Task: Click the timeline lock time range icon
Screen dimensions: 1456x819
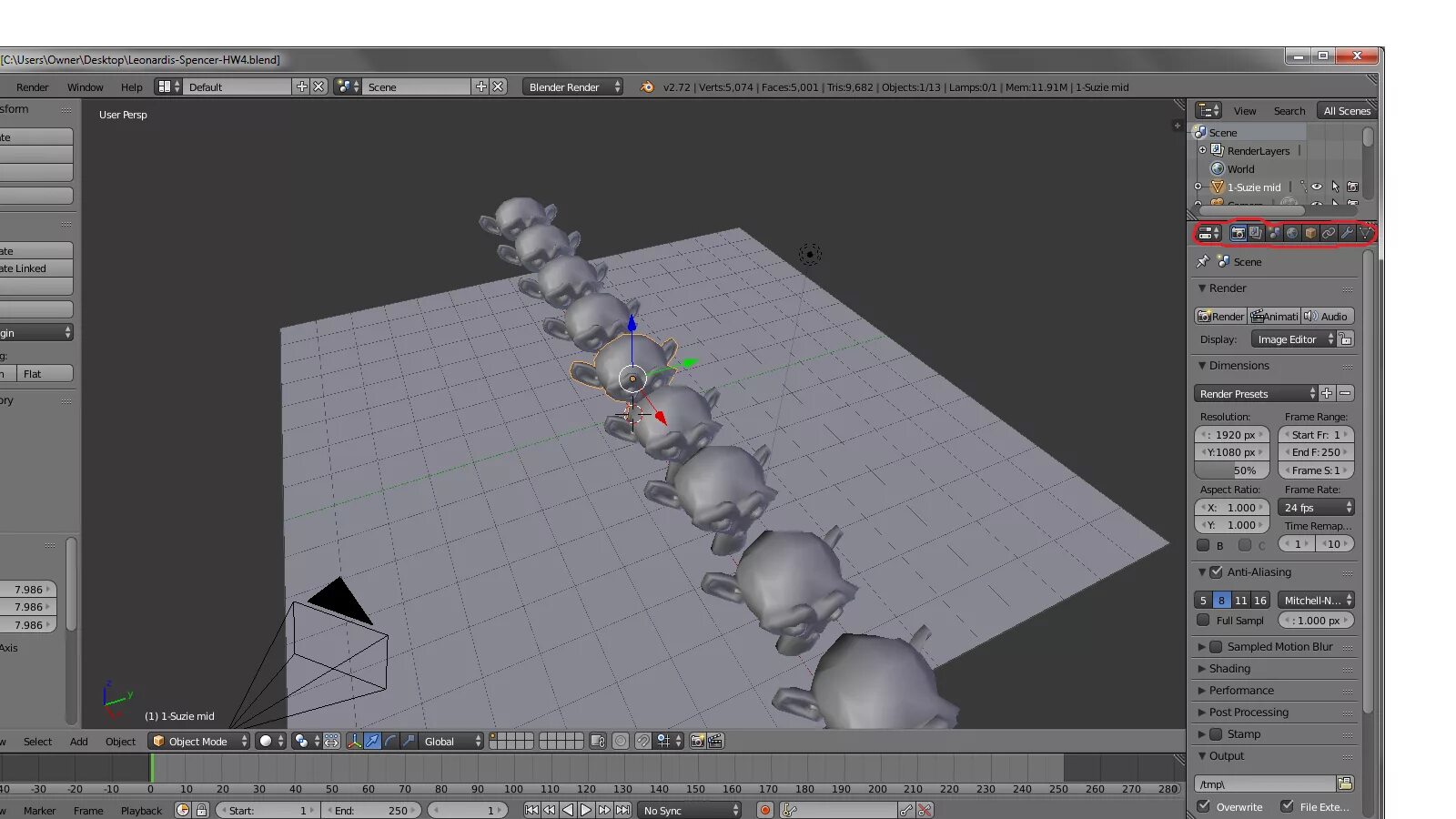Action: (202, 810)
